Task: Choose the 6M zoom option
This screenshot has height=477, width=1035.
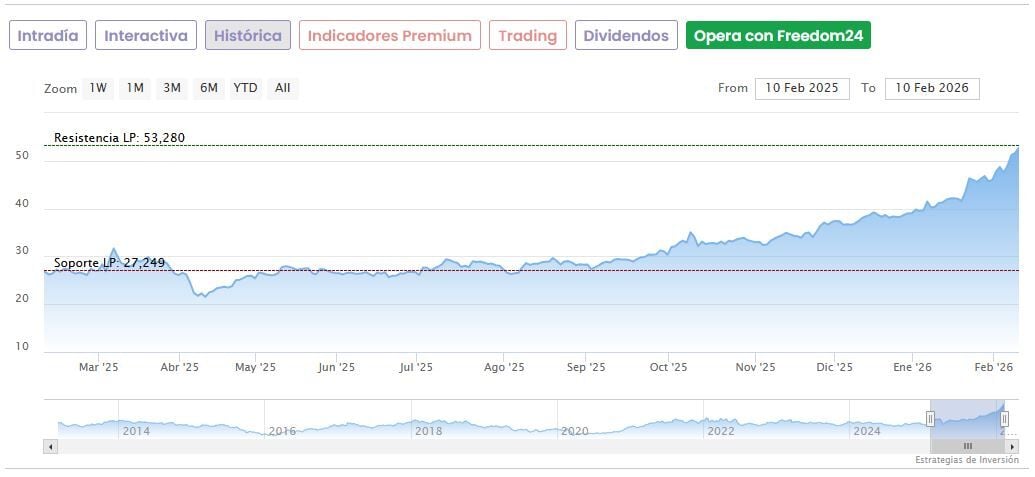Action: [x=208, y=88]
